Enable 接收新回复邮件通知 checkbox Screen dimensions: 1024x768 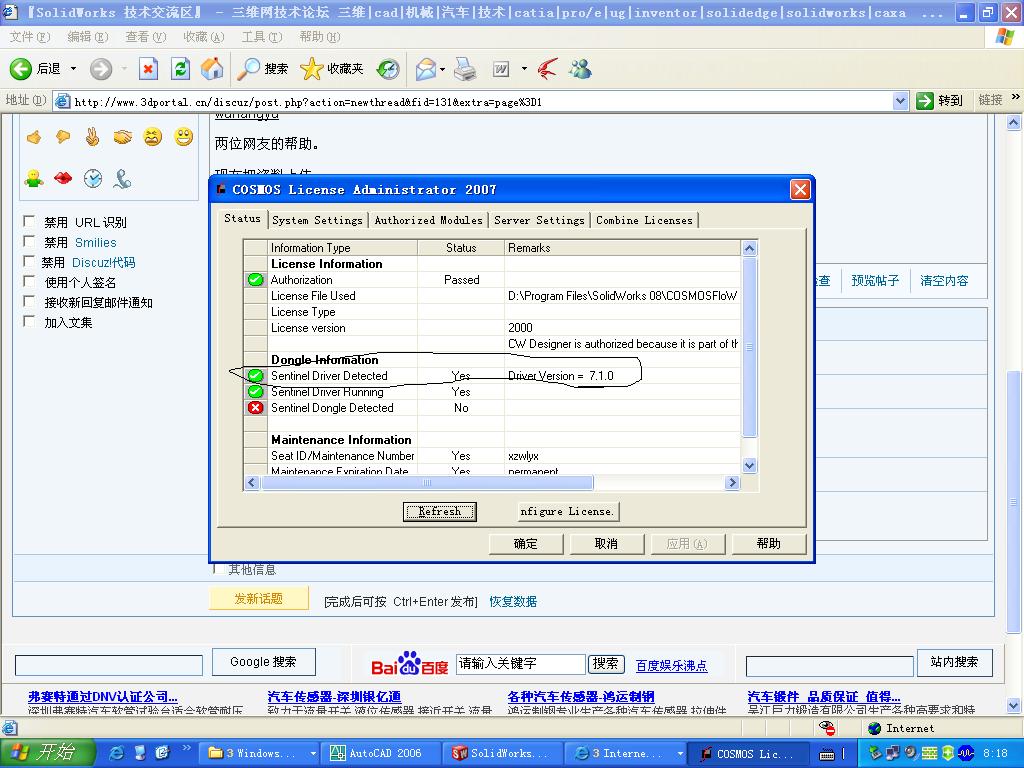[29, 302]
